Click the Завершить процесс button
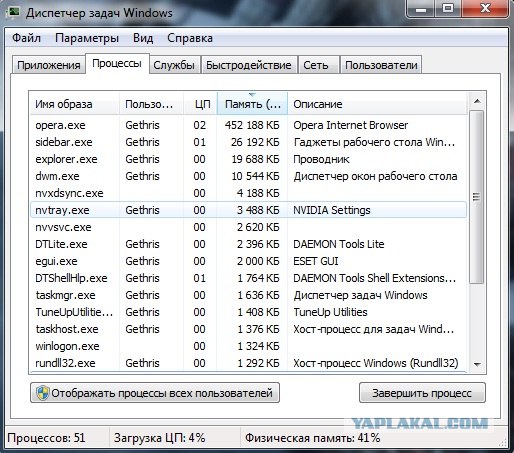514x453 pixels. (422, 393)
